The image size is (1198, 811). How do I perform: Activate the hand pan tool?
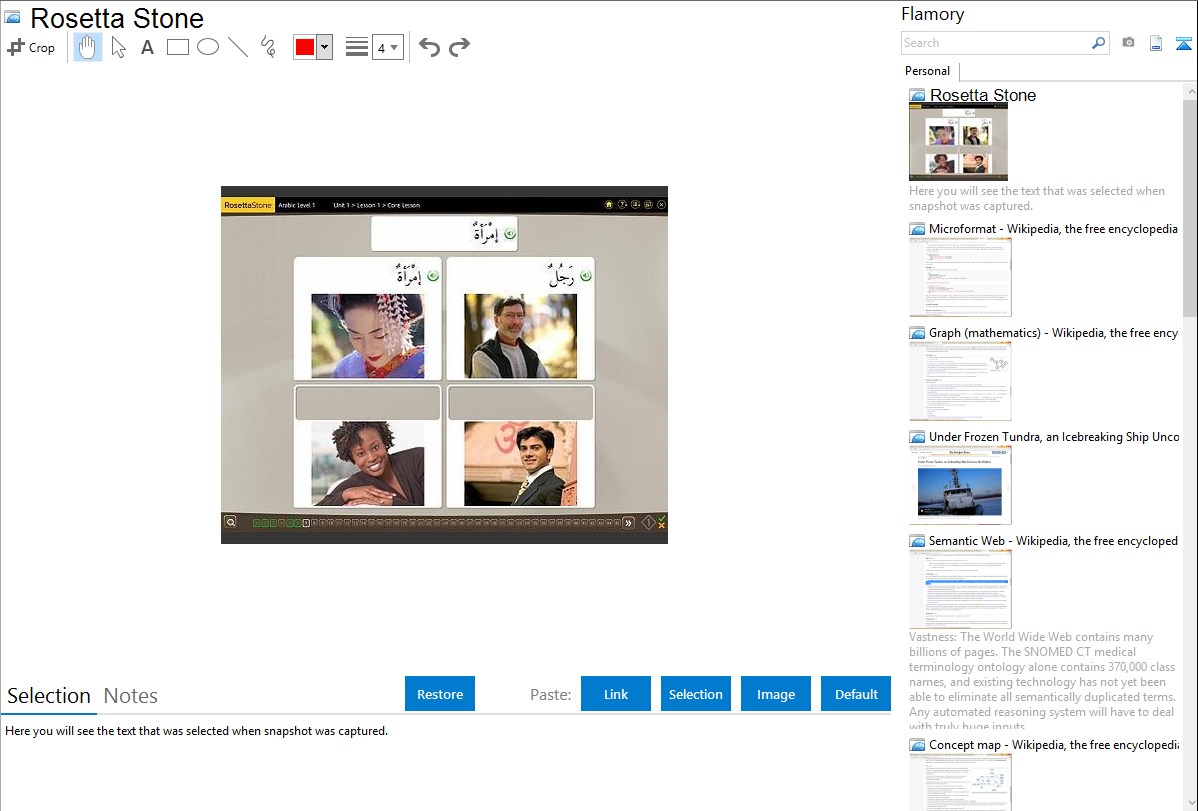(x=88, y=47)
